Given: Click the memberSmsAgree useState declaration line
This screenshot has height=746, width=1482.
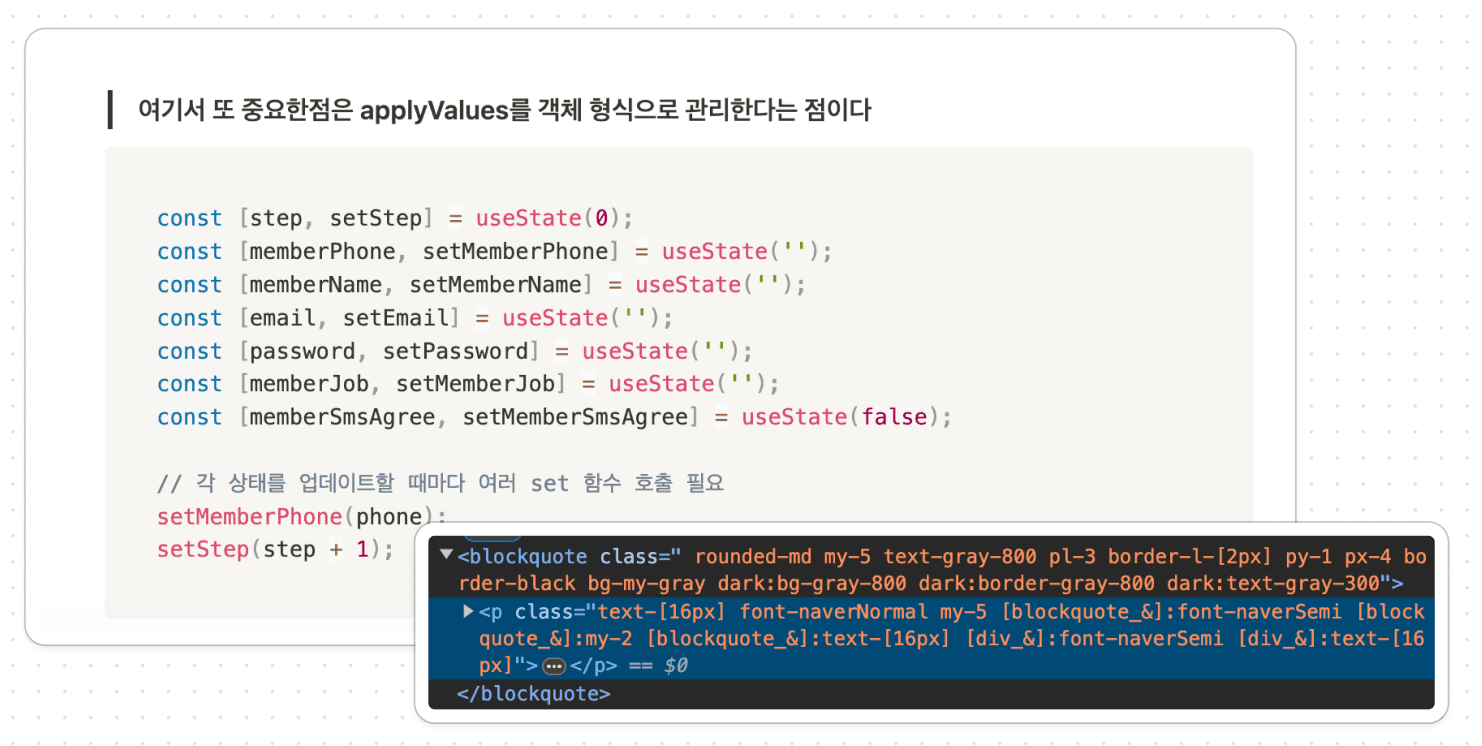Looking at the screenshot, I should pyautogui.click(x=554, y=417).
